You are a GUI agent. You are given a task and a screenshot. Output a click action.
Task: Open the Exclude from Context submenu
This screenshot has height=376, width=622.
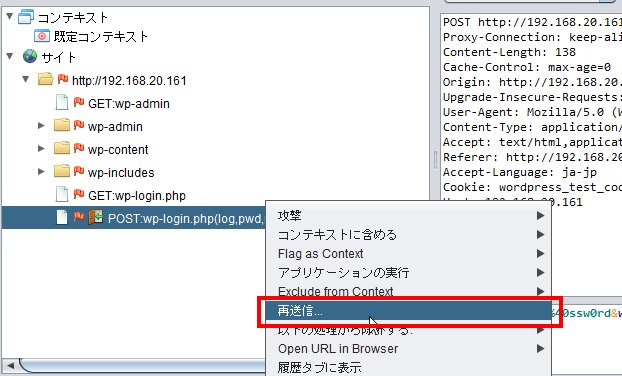tap(409, 292)
